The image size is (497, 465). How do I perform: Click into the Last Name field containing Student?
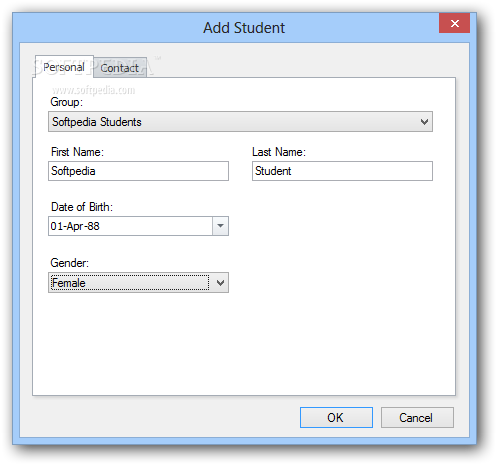tap(342, 171)
